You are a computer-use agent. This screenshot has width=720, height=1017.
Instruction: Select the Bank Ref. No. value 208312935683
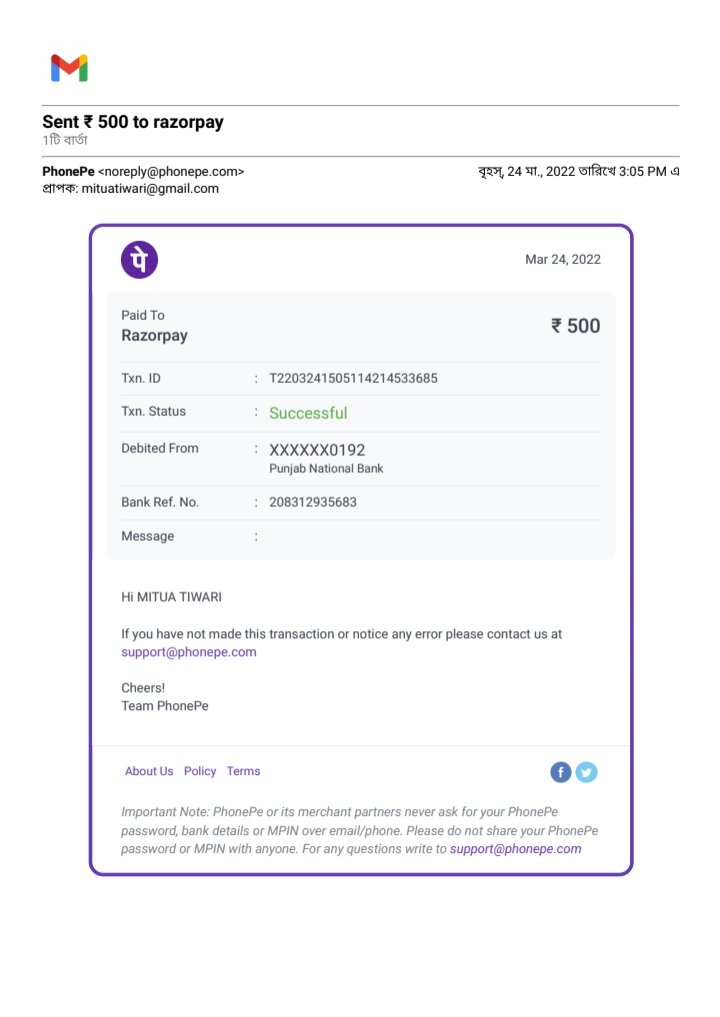tap(313, 502)
